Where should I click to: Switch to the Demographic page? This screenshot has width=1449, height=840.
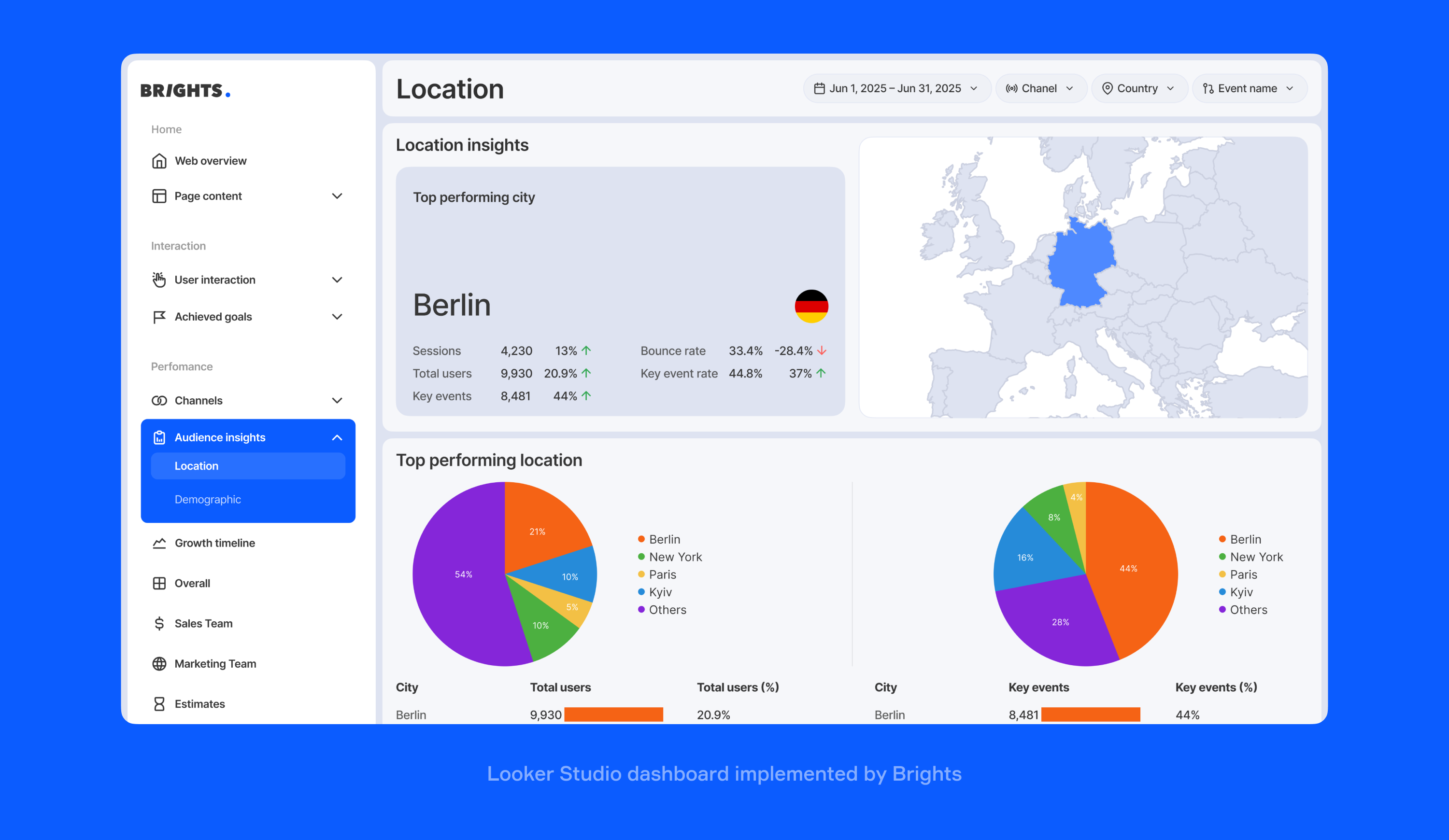(208, 499)
